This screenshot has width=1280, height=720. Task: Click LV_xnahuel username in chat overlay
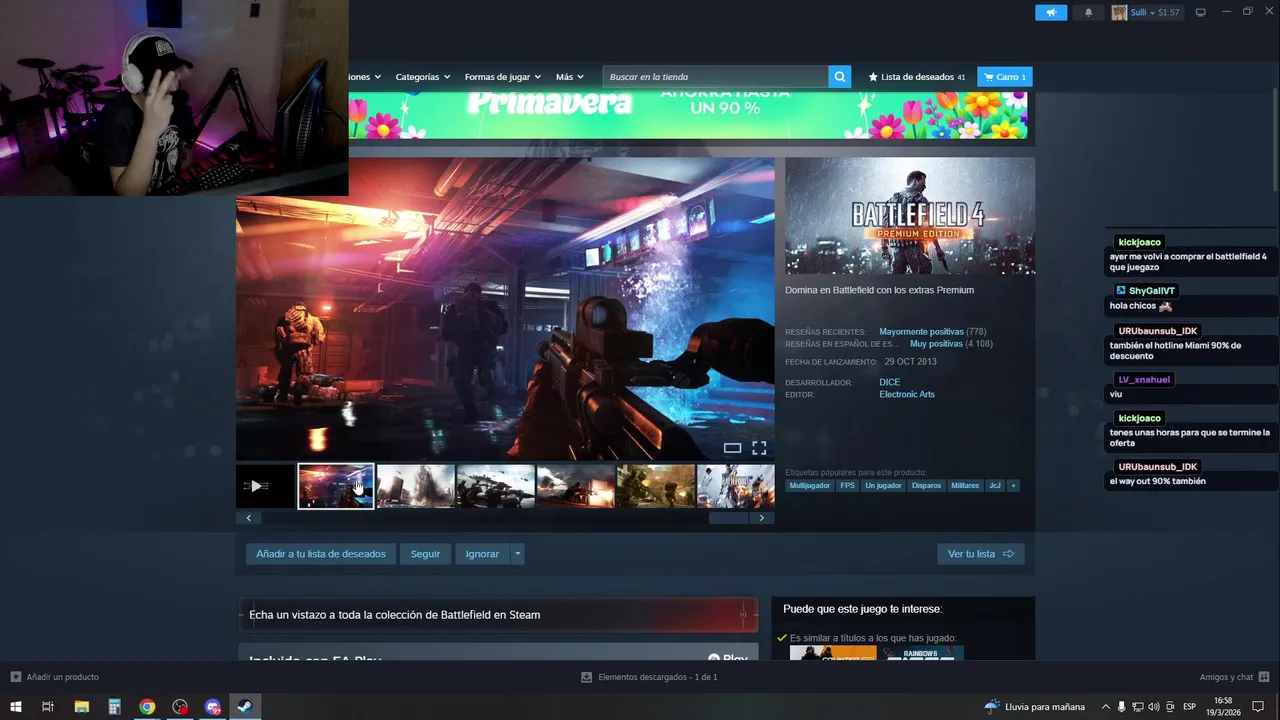click(x=1144, y=380)
